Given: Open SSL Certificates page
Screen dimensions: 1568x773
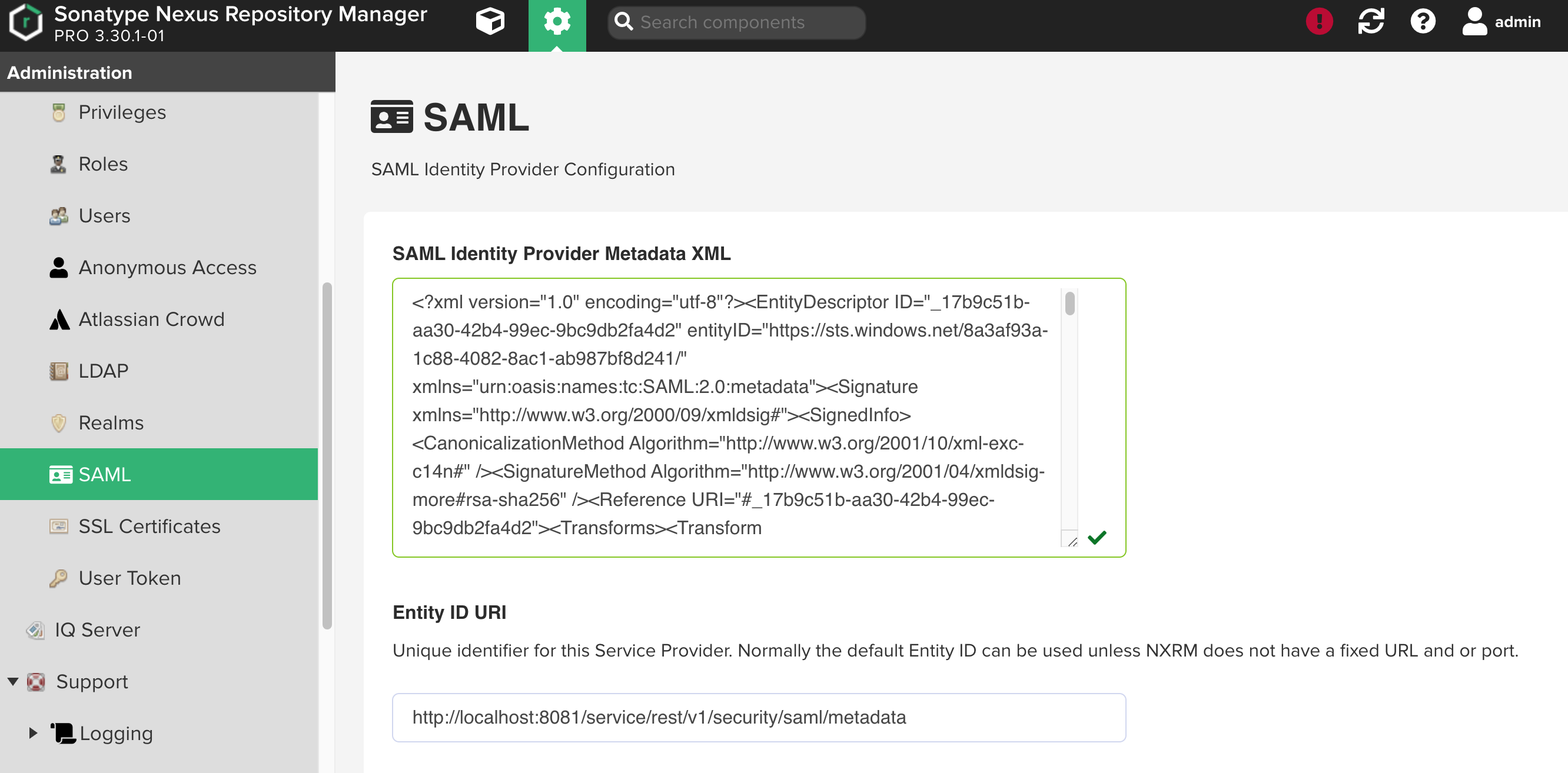Looking at the screenshot, I should (149, 526).
